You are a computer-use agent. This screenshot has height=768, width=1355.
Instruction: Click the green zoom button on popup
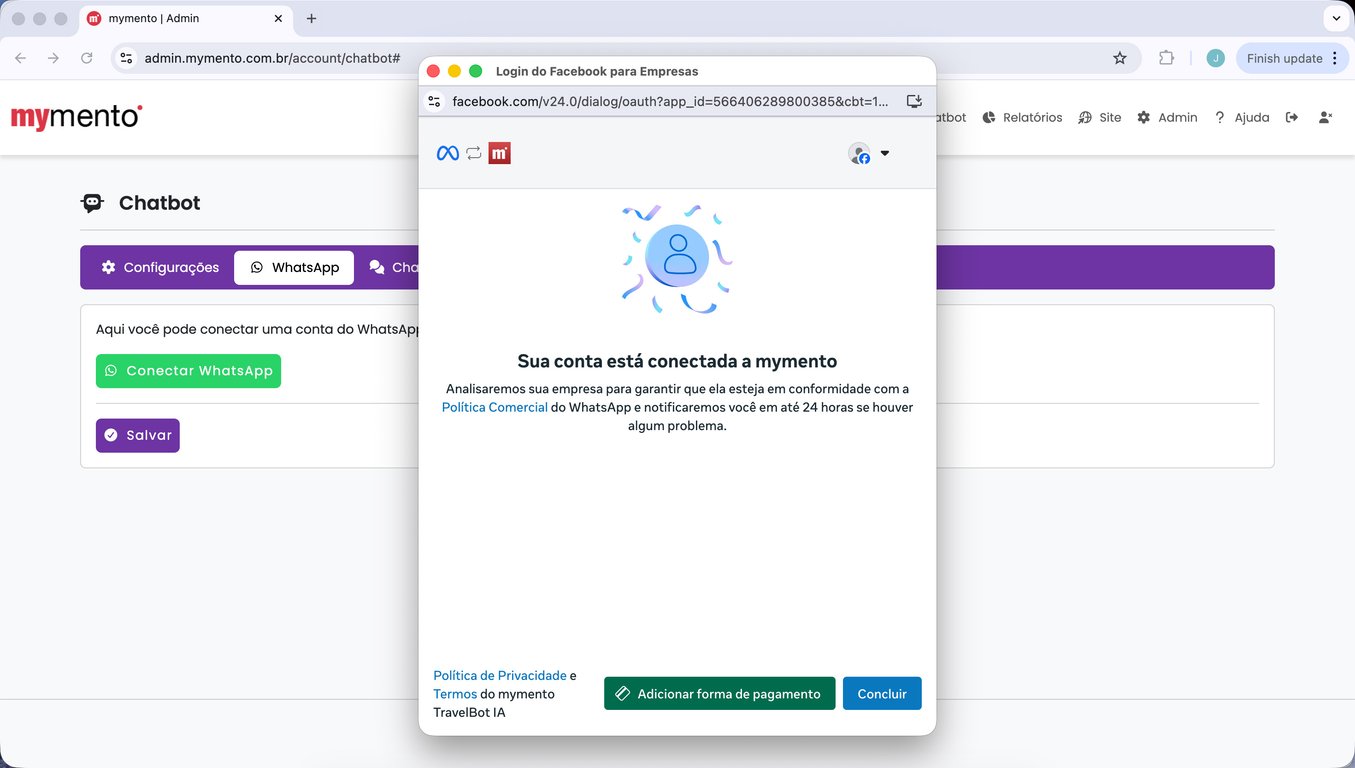click(476, 71)
